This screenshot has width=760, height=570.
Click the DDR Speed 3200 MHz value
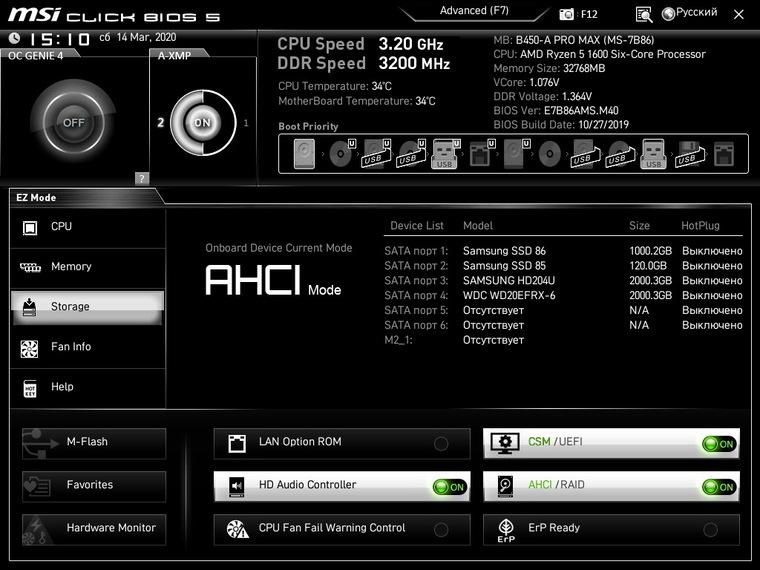414,63
